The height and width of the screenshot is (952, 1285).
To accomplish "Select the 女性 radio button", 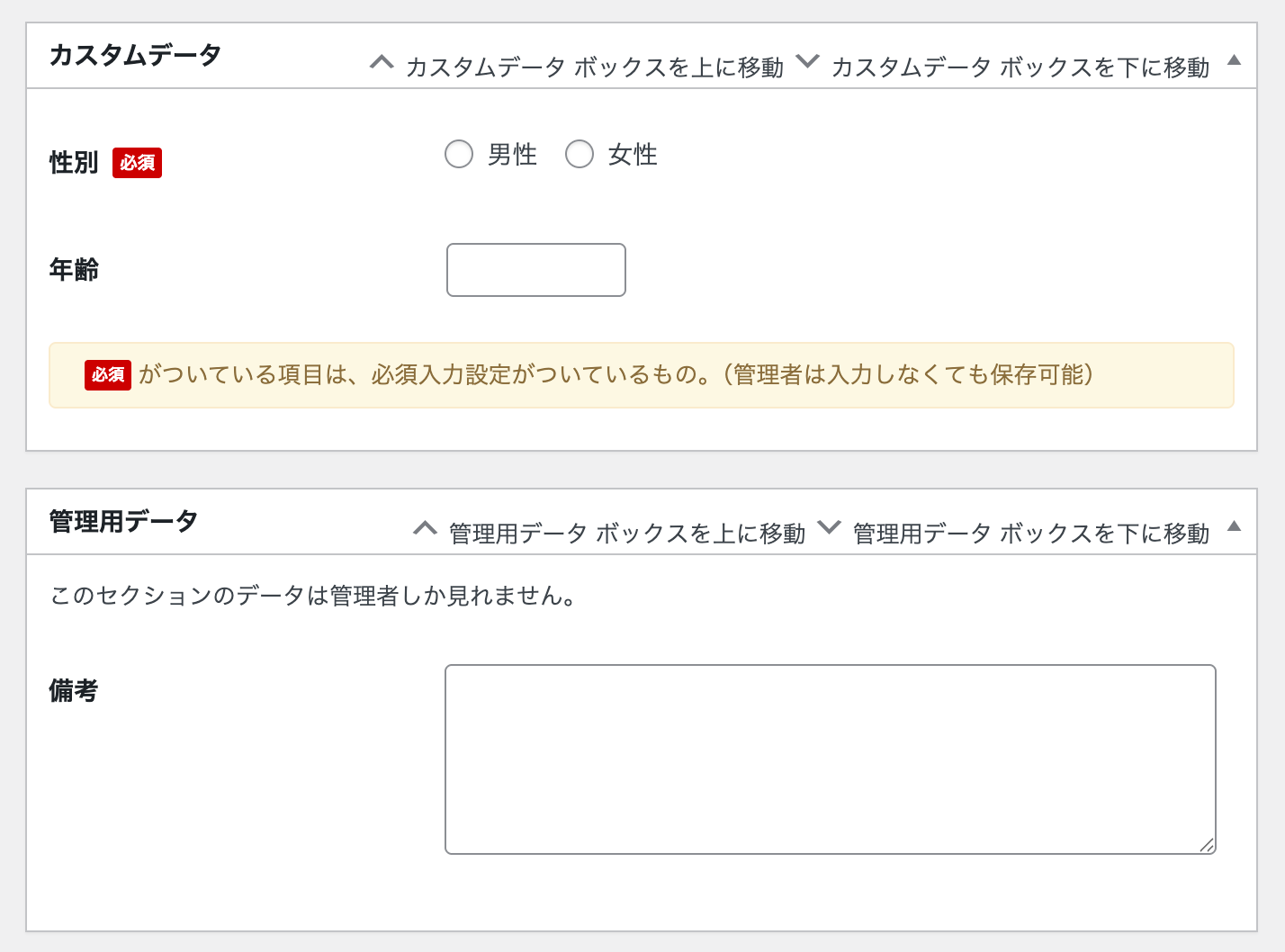I will [580, 155].
